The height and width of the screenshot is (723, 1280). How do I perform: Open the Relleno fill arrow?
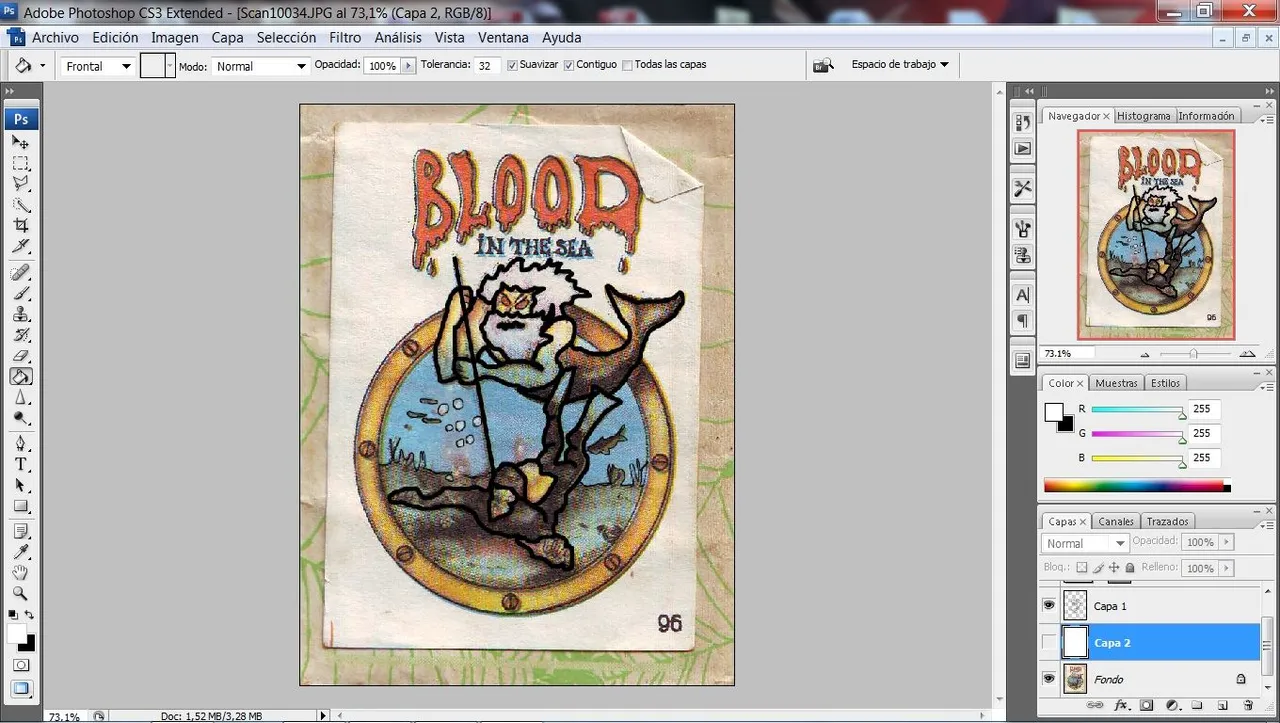1226,568
